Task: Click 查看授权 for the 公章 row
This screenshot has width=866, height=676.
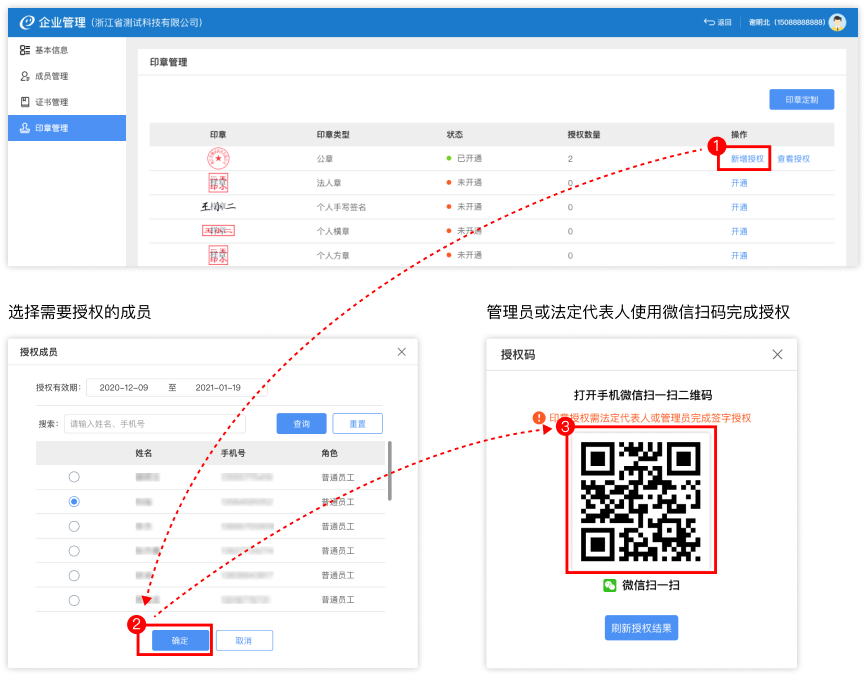Action: pyautogui.click(x=793, y=159)
